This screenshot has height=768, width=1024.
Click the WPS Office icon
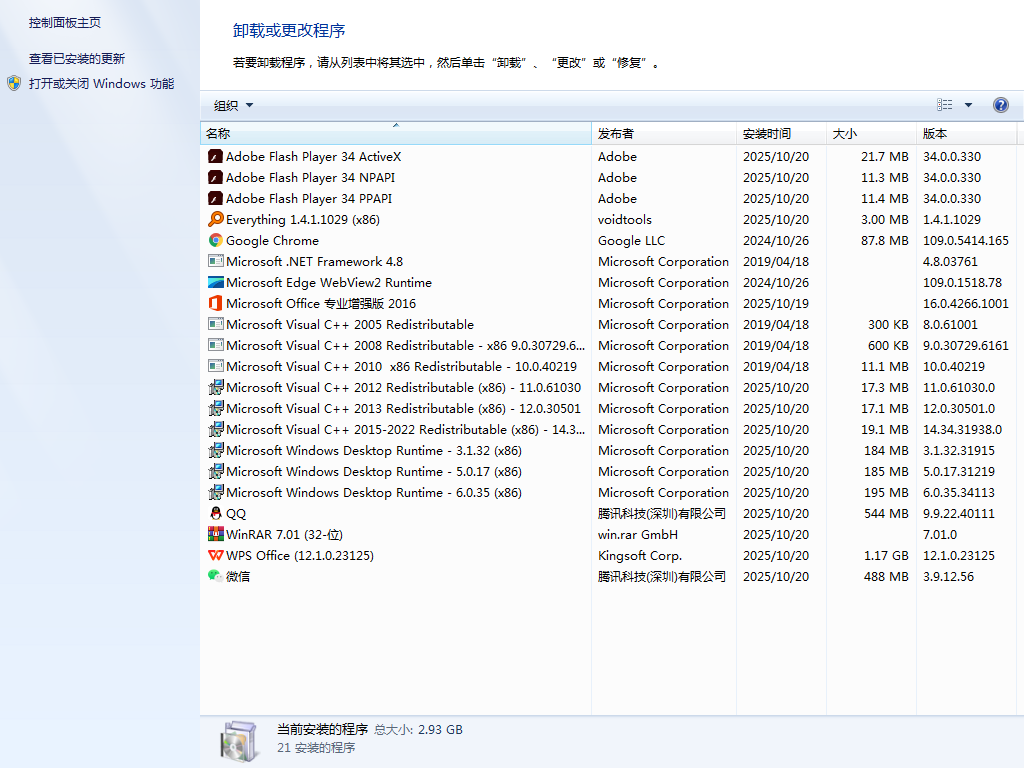click(215, 555)
